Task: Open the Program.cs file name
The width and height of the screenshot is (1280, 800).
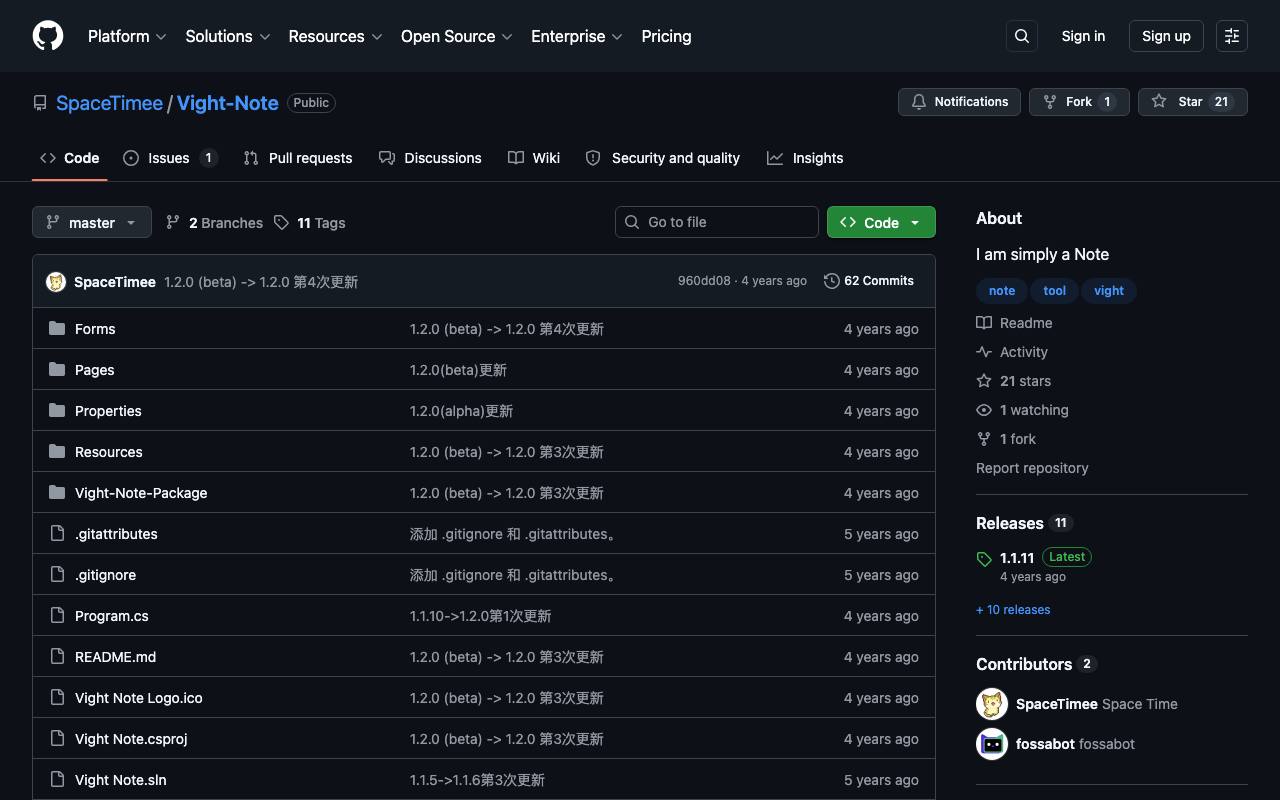Action: coord(112,616)
